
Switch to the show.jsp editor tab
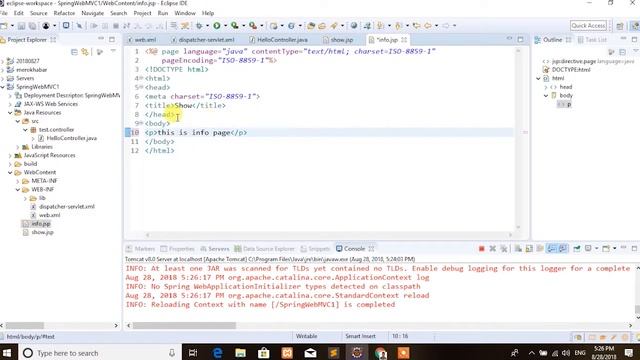click(x=338, y=40)
